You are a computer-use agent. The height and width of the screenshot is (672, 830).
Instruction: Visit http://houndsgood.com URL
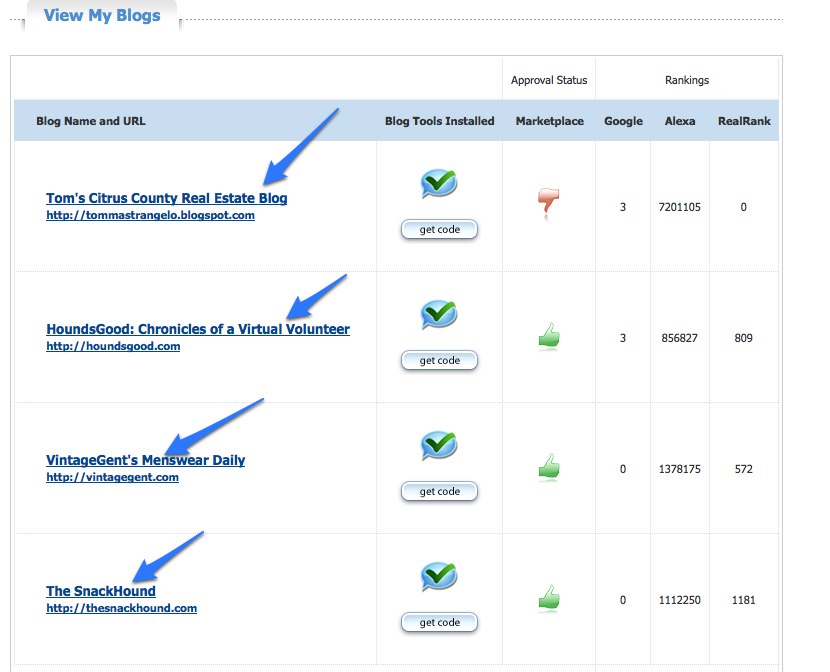click(113, 346)
